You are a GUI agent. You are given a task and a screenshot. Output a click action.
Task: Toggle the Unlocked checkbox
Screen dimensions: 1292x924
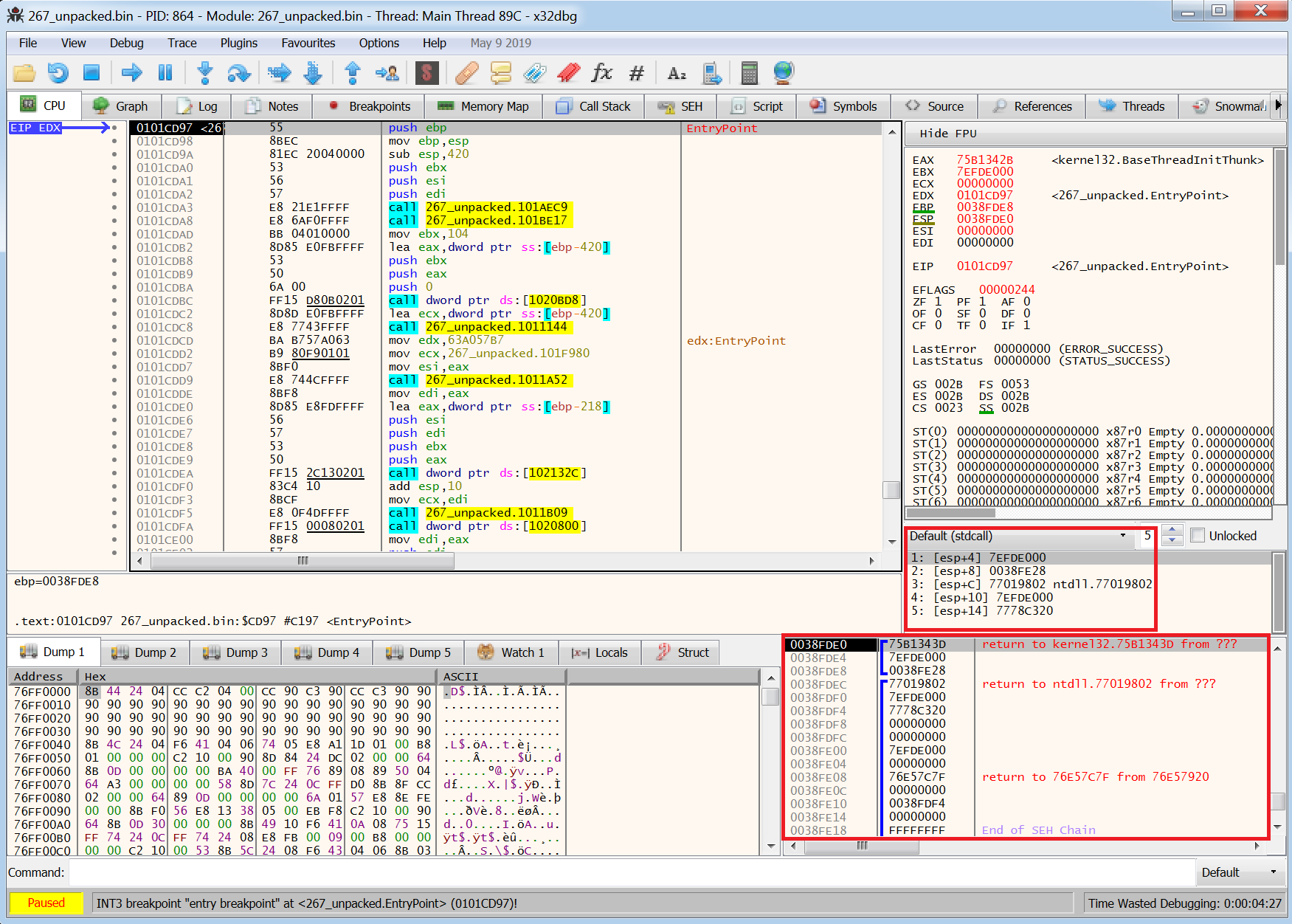point(1198,536)
